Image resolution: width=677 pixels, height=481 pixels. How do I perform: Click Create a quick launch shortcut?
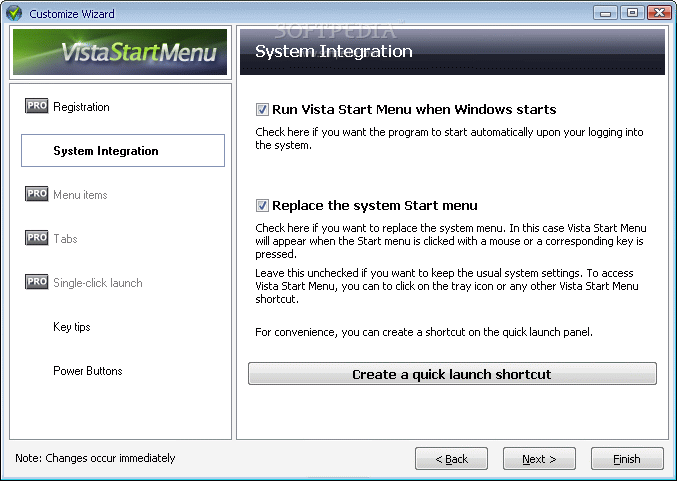point(452,373)
